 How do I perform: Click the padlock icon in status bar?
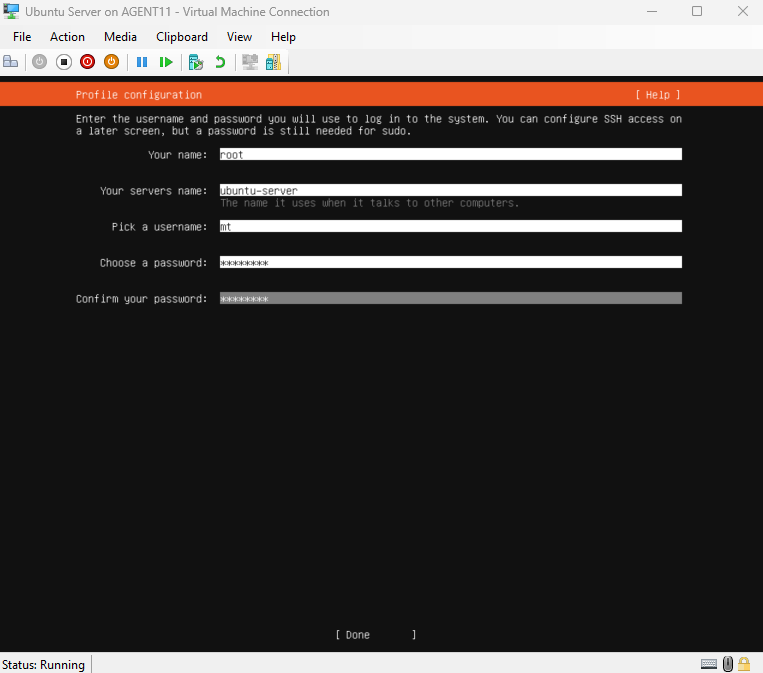(x=744, y=664)
